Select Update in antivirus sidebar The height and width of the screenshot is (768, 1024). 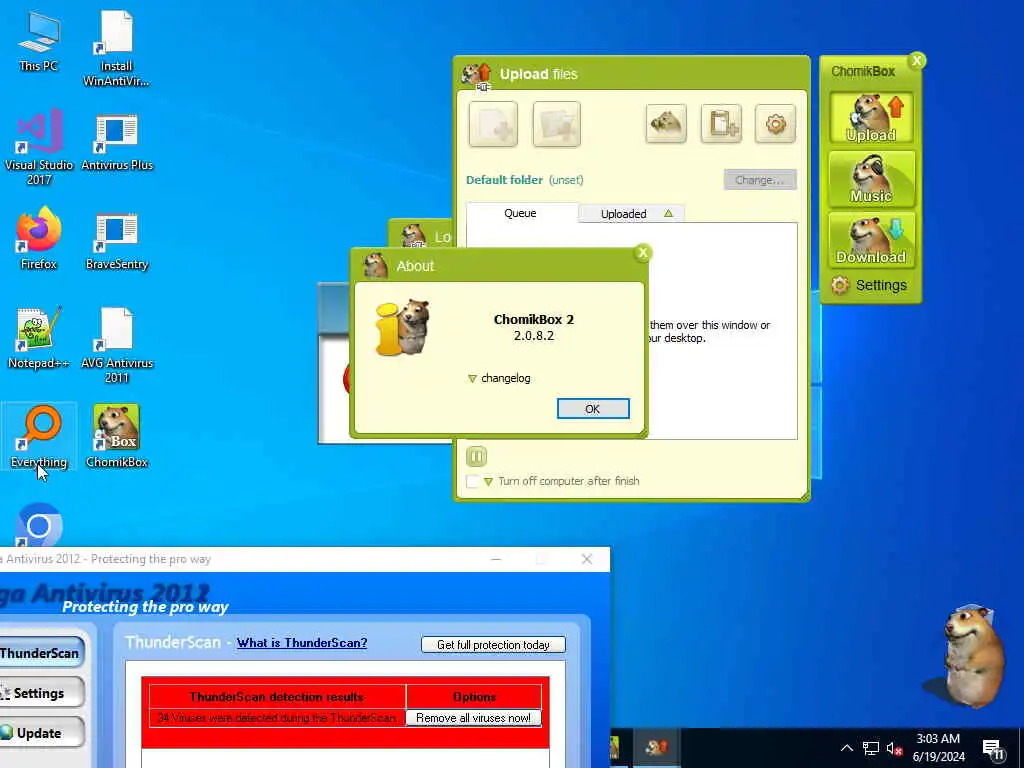[40, 733]
